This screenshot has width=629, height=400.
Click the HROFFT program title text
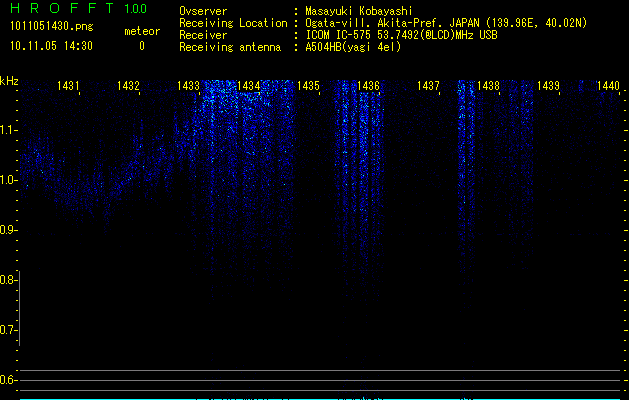coord(63,8)
